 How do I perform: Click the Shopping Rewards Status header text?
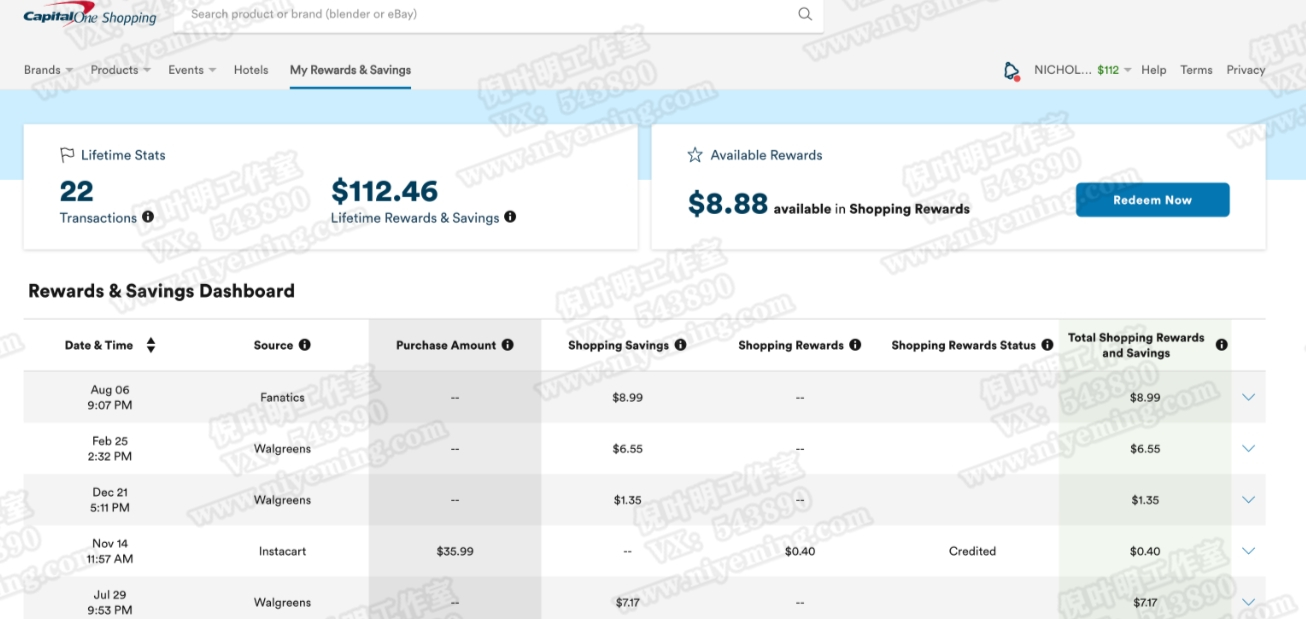pos(963,345)
